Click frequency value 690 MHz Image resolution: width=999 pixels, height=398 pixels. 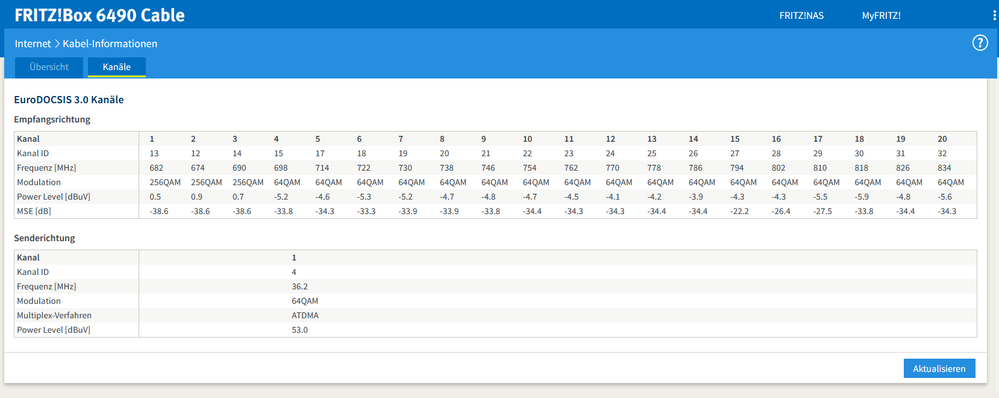click(239, 168)
